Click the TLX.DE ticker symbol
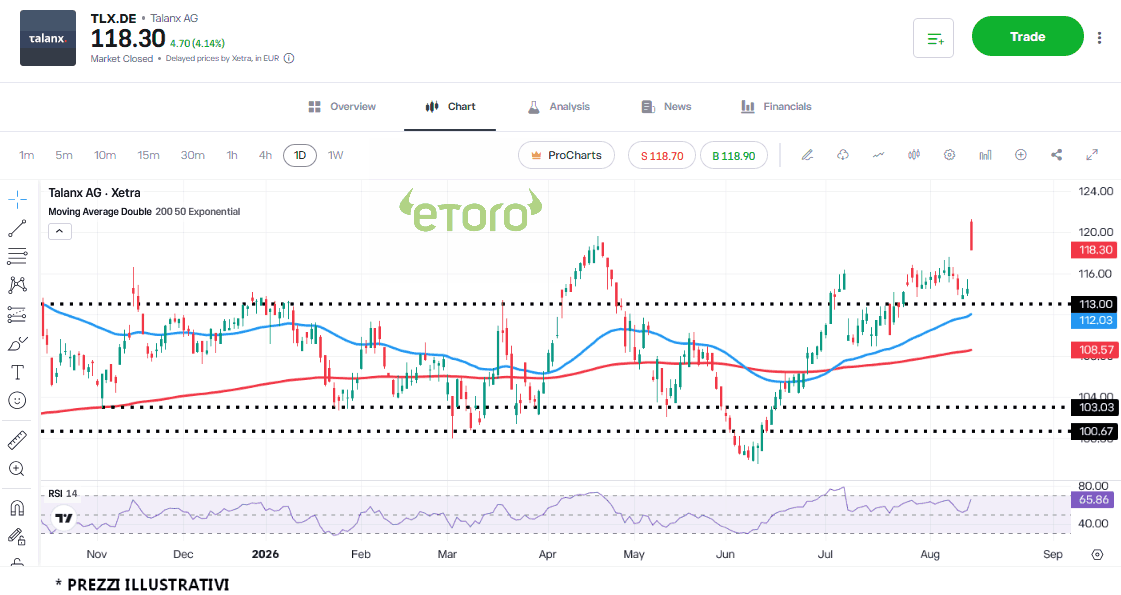The height and width of the screenshot is (595, 1121). pos(113,19)
